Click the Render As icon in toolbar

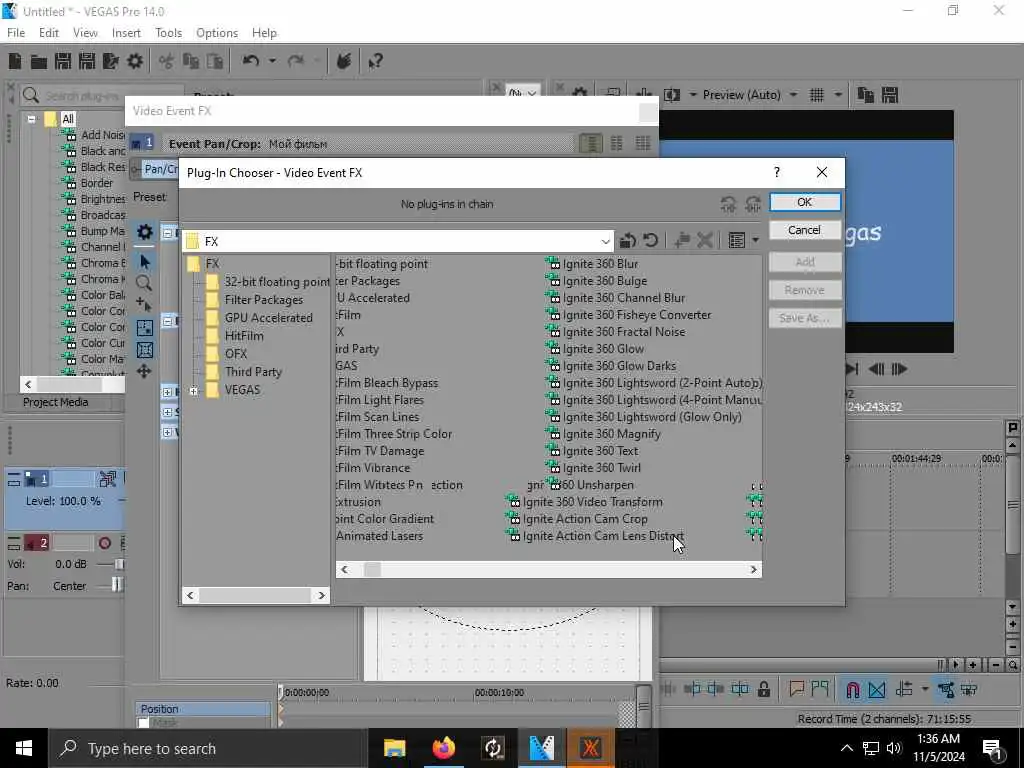(x=111, y=61)
